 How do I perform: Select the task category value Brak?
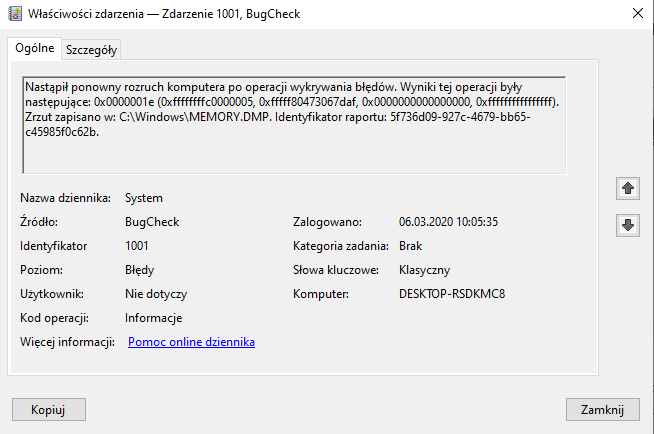click(410, 246)
